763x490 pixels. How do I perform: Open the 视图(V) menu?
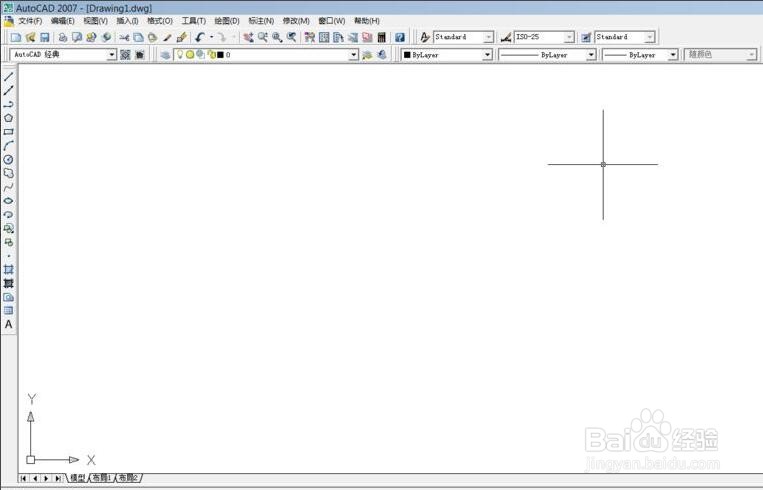pyautogui.click(x=95, y=21)
